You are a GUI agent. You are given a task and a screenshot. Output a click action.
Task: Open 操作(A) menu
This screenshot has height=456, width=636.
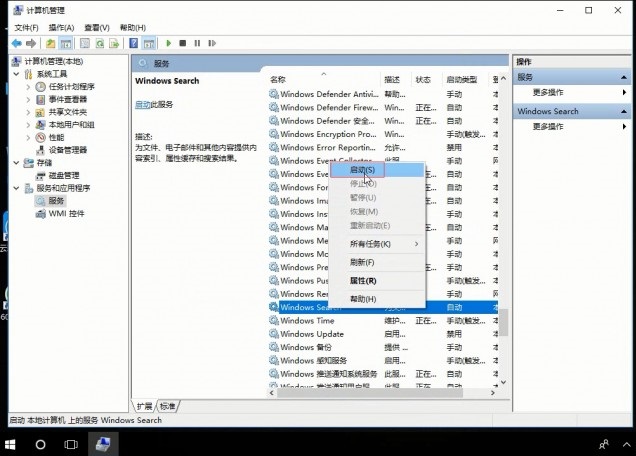(61, 28)
